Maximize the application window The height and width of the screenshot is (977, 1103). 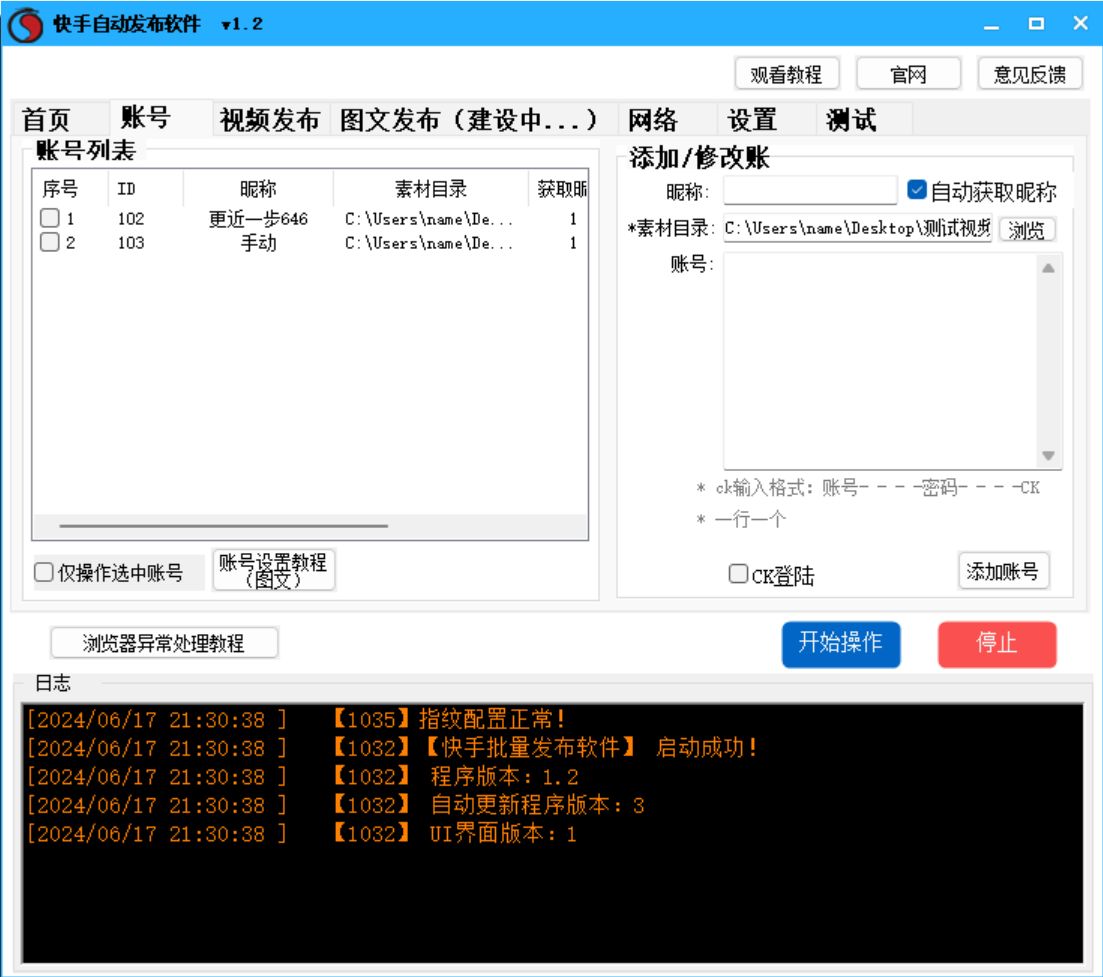[1036, 24]
